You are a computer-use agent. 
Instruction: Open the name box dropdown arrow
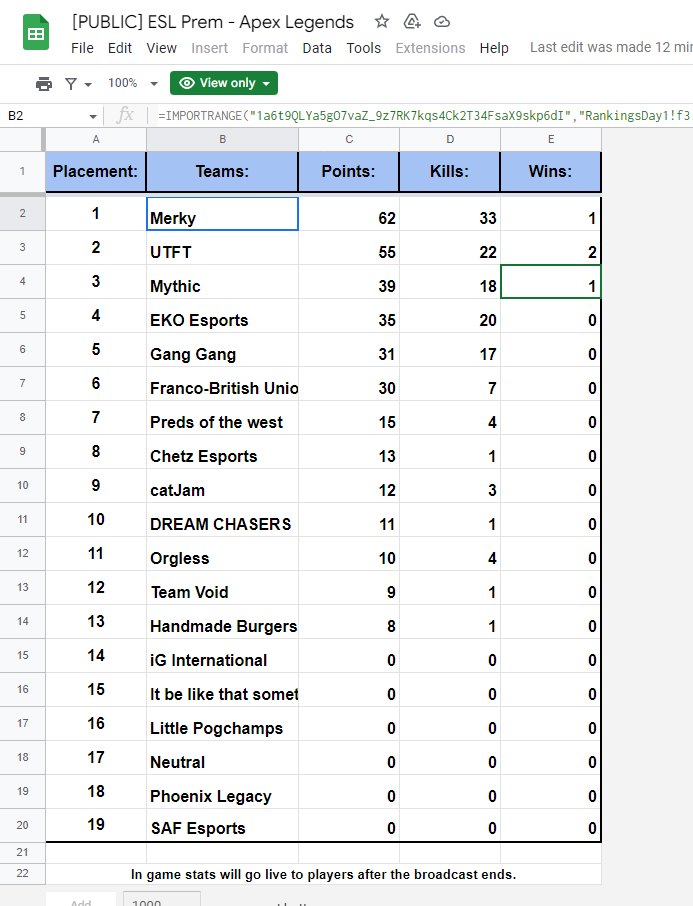tap(92, 116)
